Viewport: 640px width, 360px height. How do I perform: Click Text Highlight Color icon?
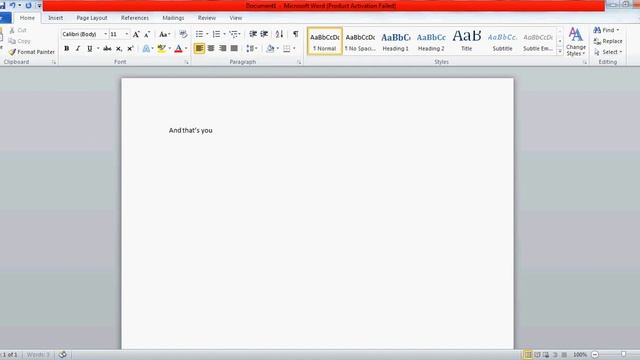[x=162, y=49]
